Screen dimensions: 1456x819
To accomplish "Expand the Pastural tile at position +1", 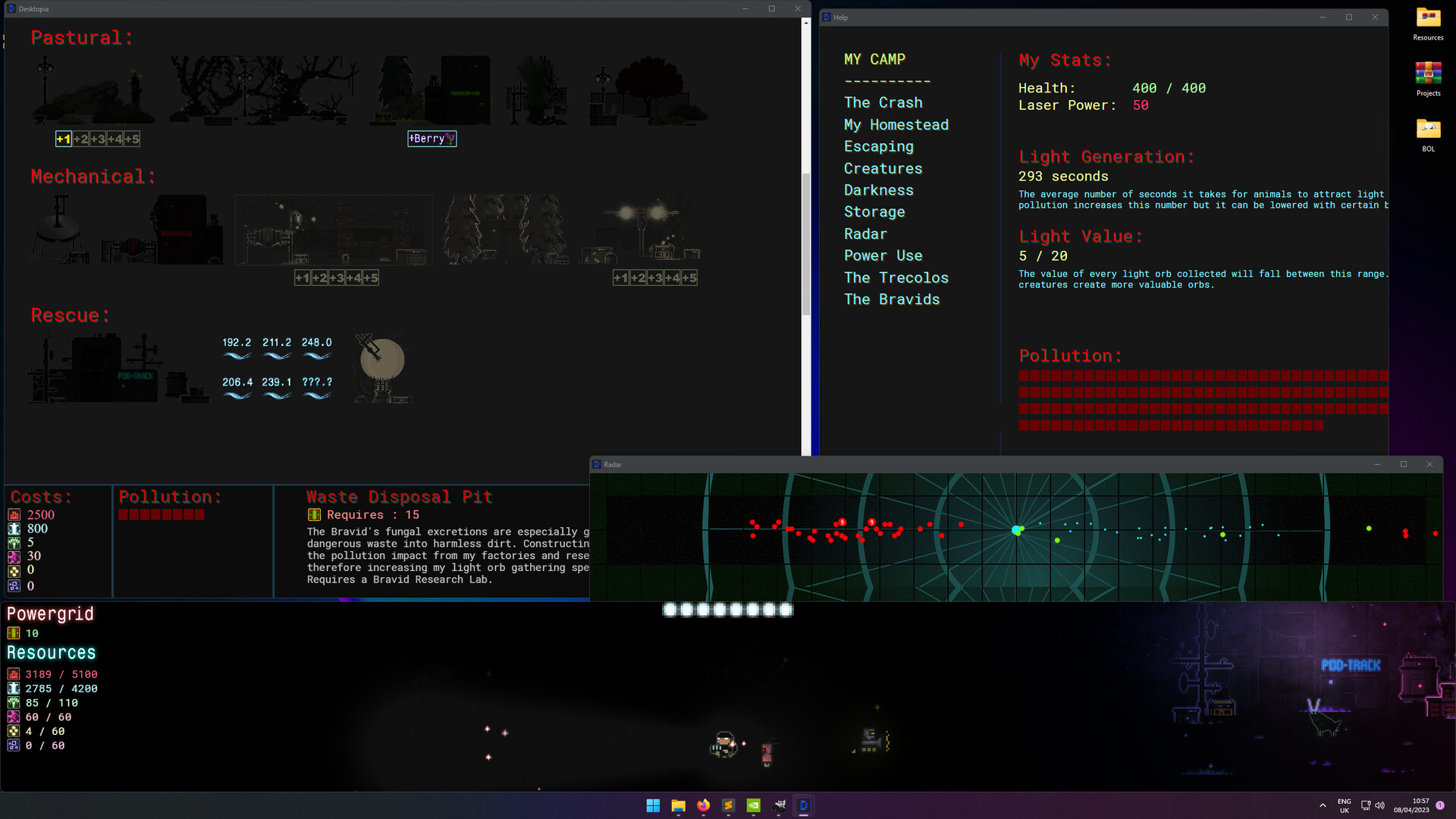I will pos(64,139).
